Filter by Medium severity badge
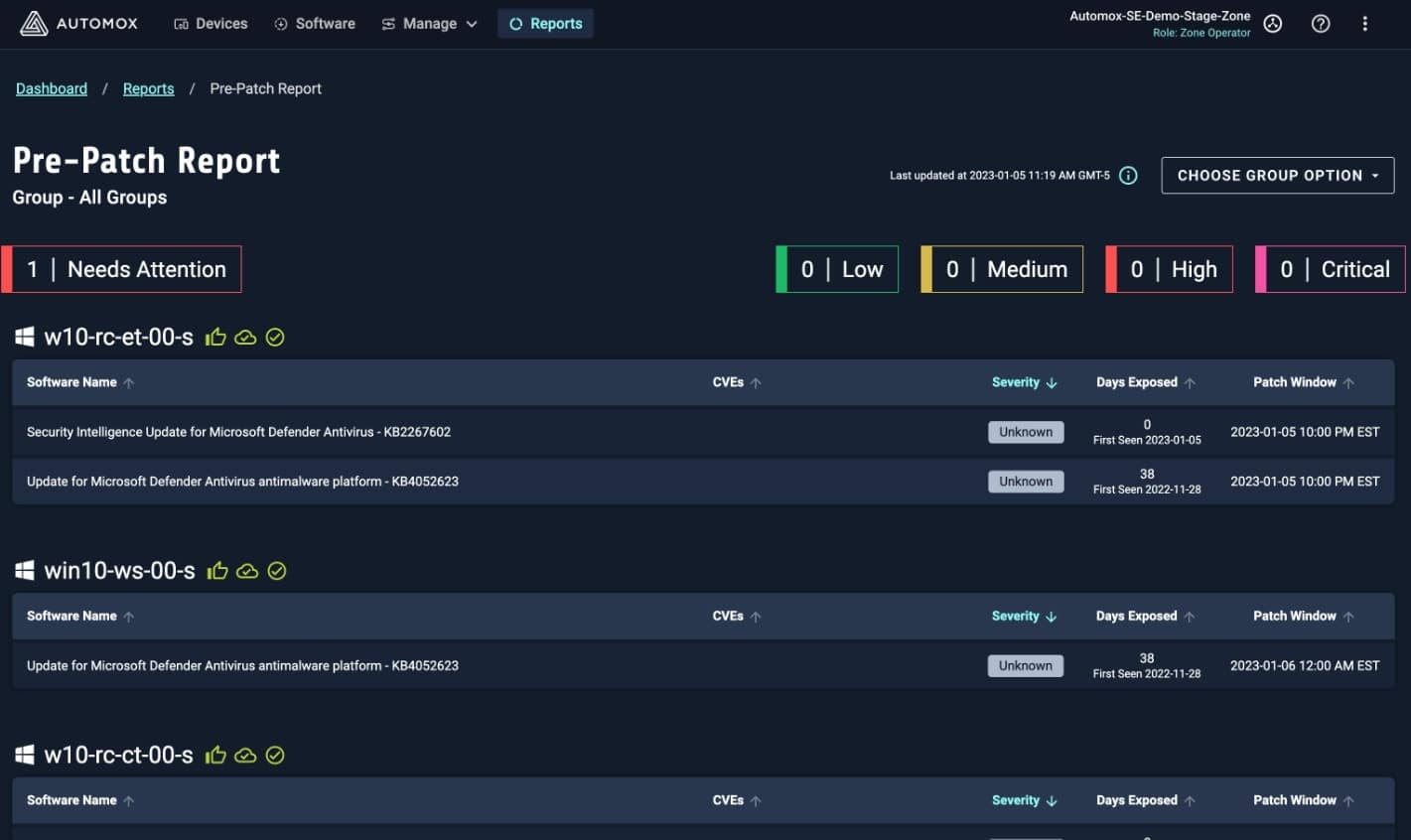The height and width of the screenshot is (840, 1411). (x=1002, y=269)
